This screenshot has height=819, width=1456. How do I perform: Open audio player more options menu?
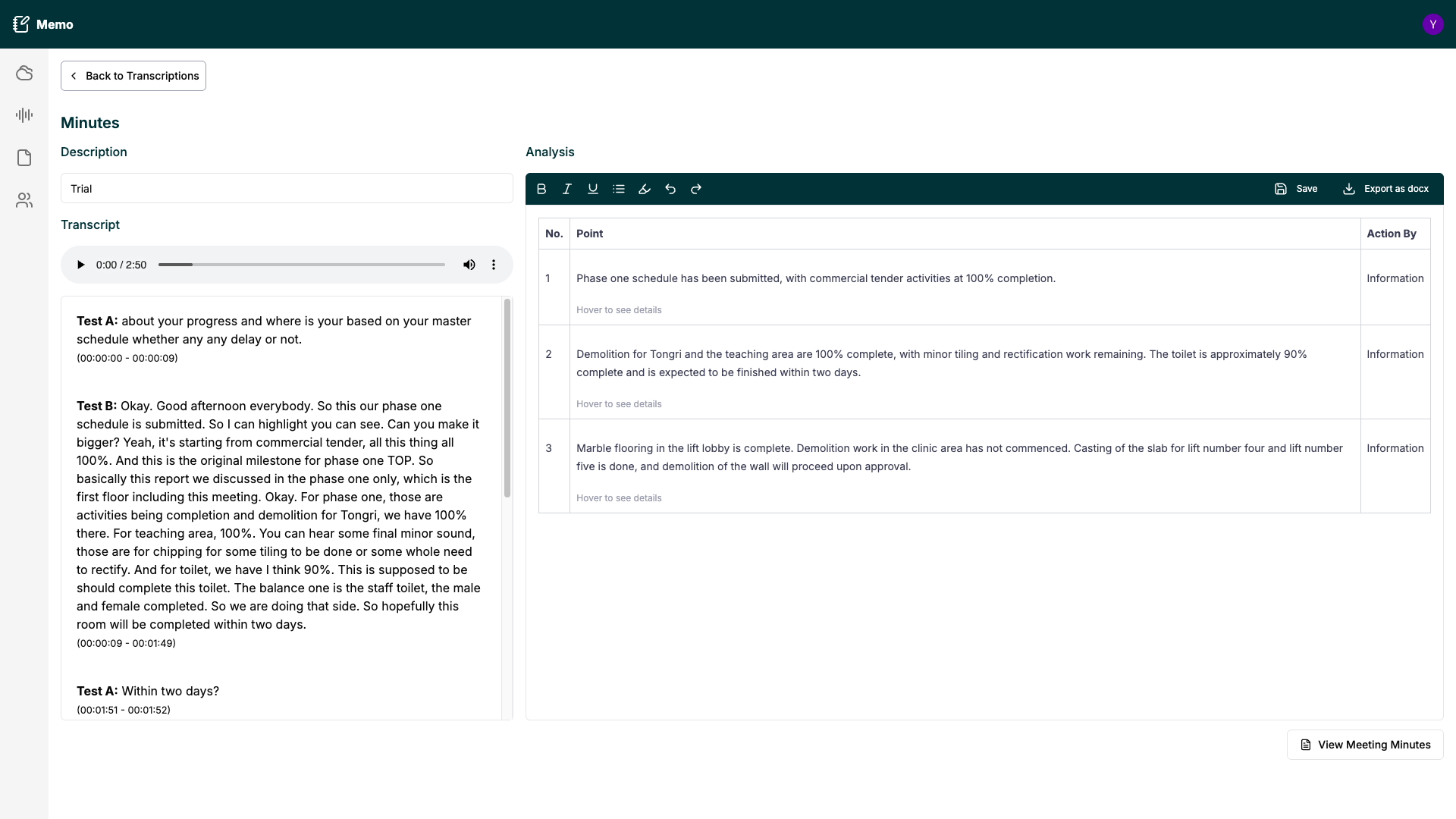(x=494, y=265)
